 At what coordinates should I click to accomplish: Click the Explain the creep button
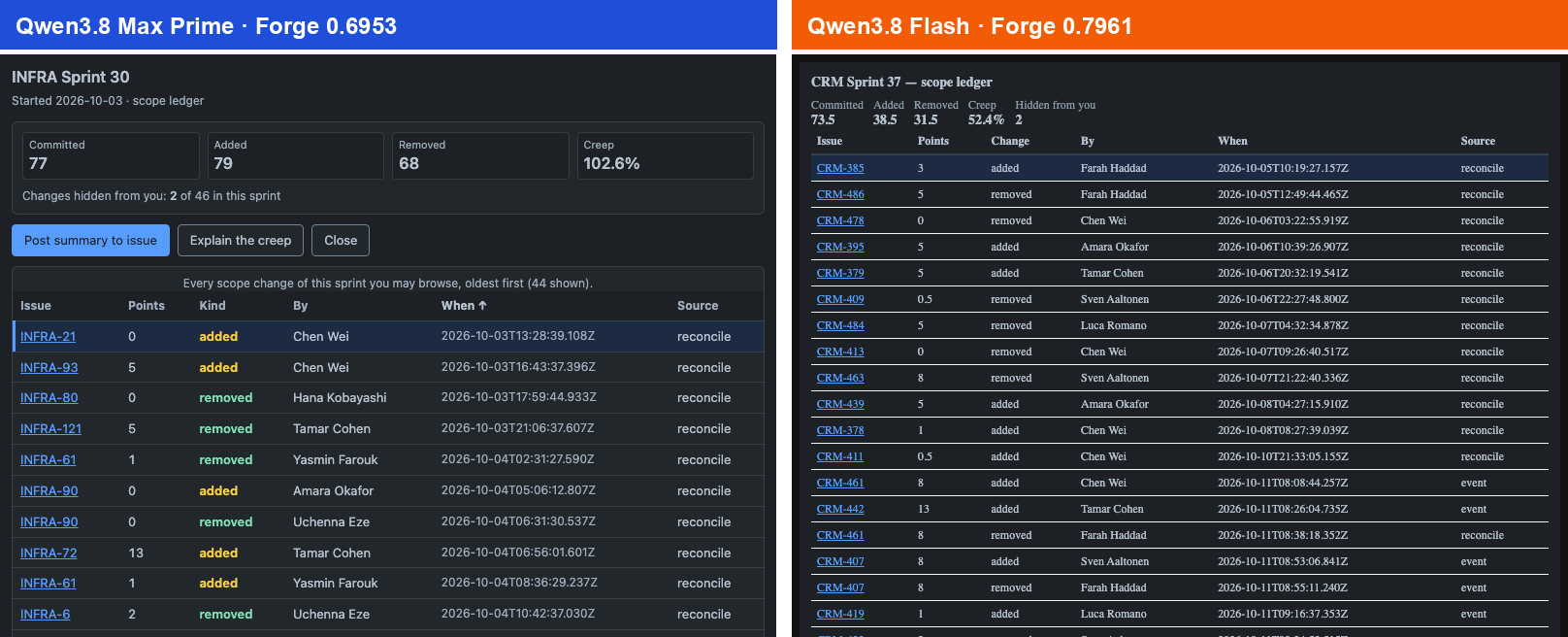[x=241, y=241]
